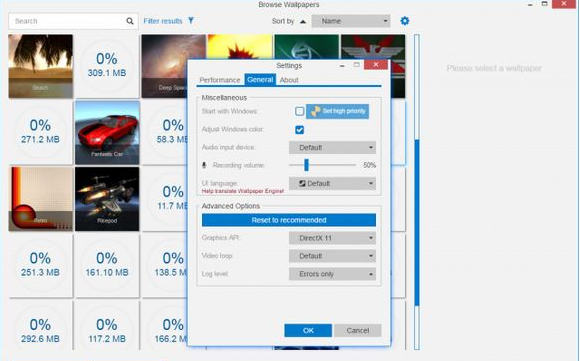Open the Video loop dropdown
The height and width of the screenshot is (361, 580).
[x=332, y=256]
